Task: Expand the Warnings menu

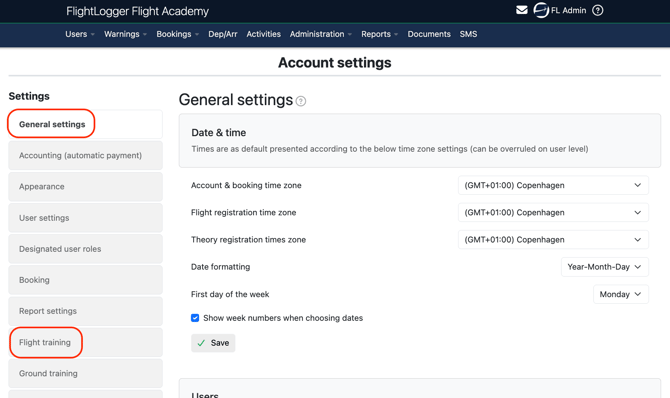Action: tap(125, 34)
